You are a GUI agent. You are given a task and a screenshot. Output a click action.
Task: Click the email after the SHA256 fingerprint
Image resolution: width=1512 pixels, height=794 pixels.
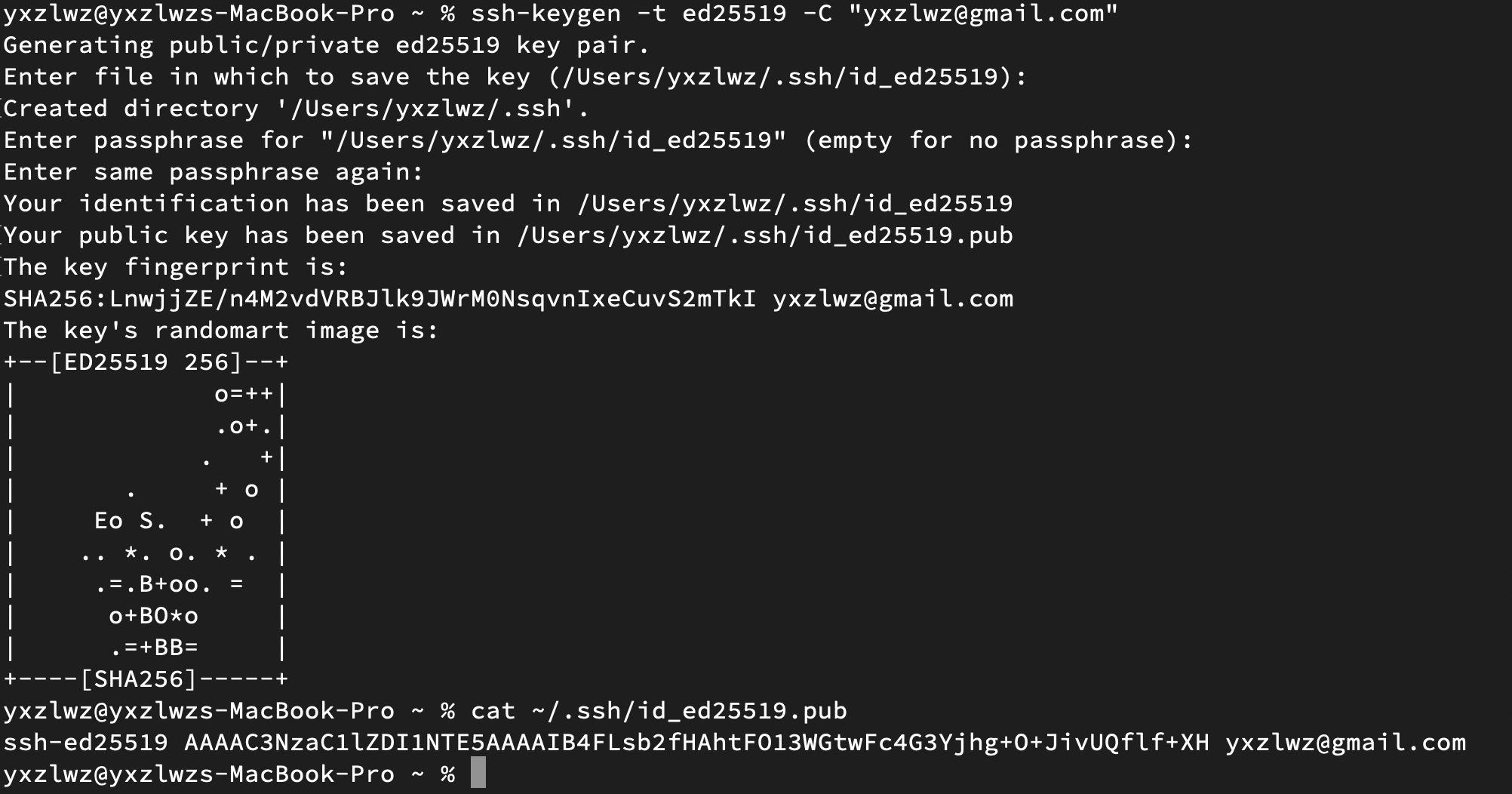click(x=893, y=299)
